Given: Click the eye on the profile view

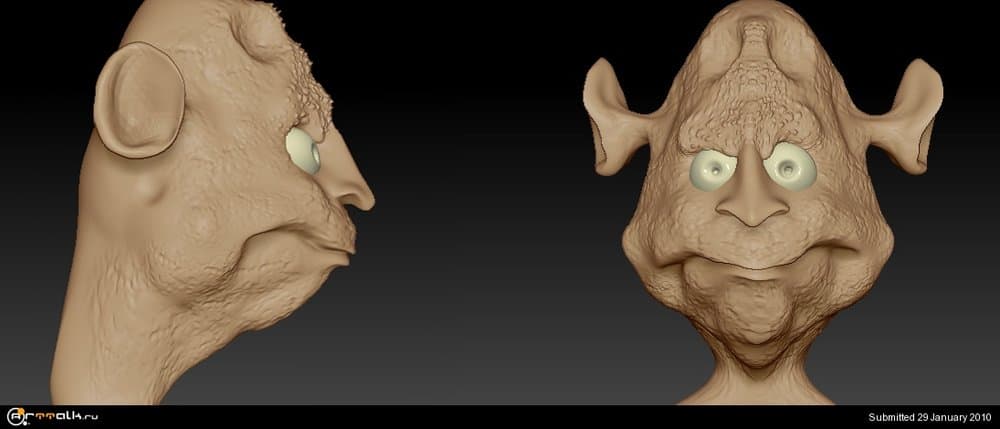Looking at the screenshot, I should [x=303, y=152].
